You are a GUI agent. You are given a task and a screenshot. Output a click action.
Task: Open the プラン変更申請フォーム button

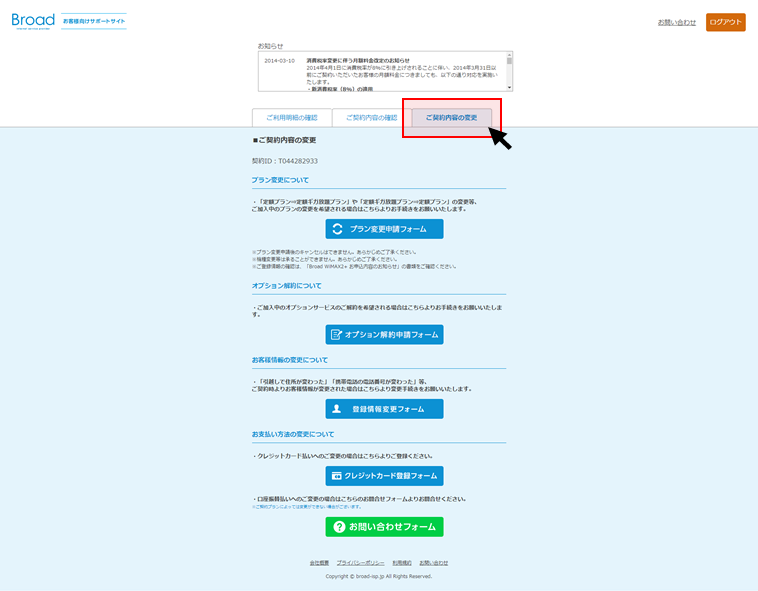point(384,229)
